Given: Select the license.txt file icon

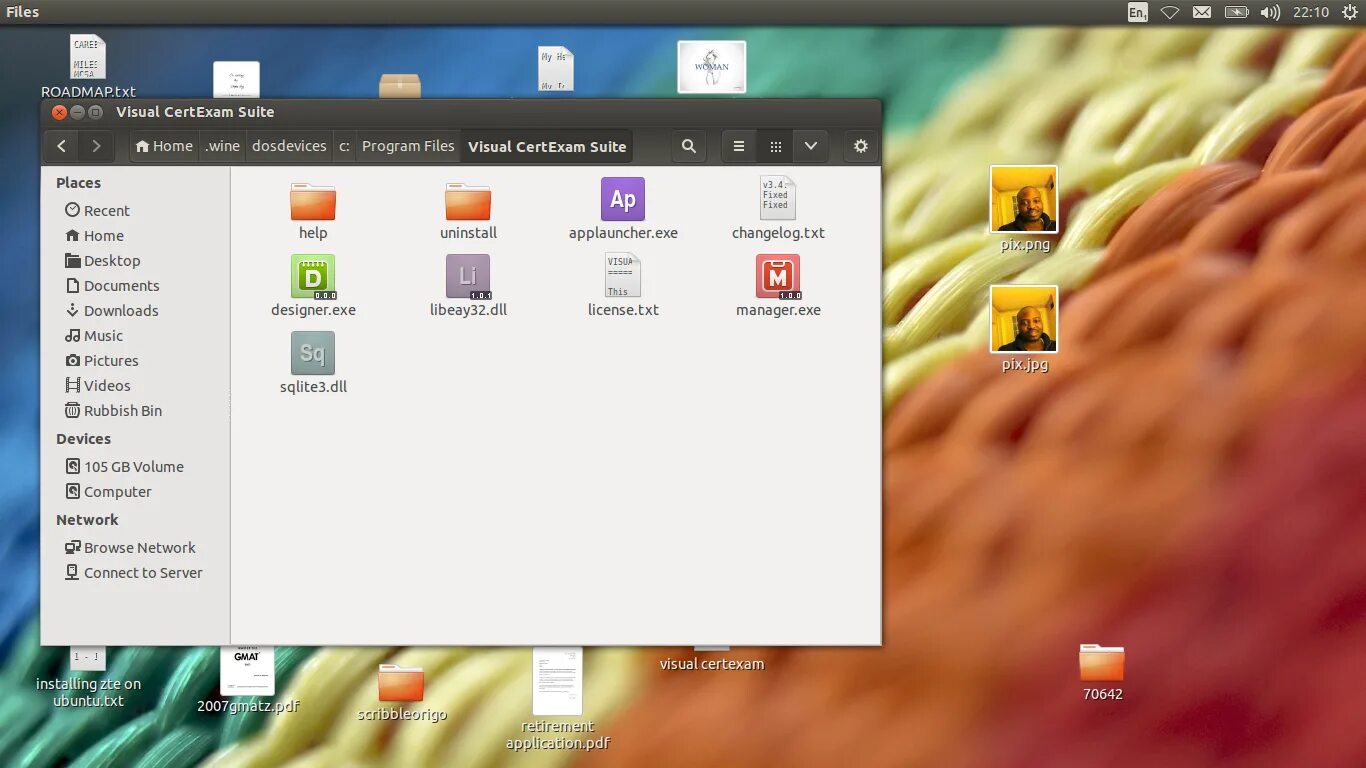Looking at the screenshot, I should coord(623,276).
